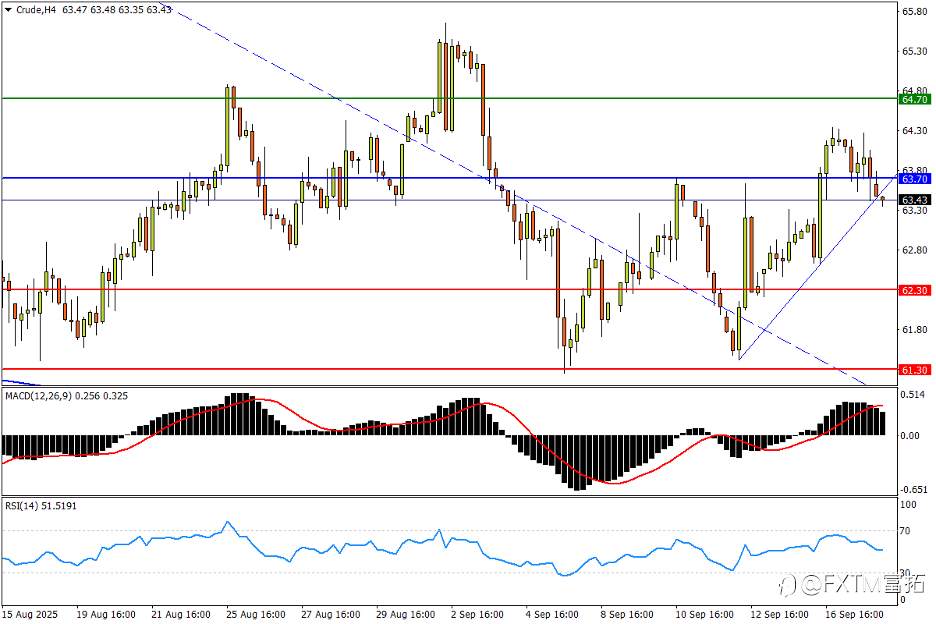The image size is (936, 624).
Task: Click the 29 Aug 16:00 time label
Action: click(x=405, y=614)
